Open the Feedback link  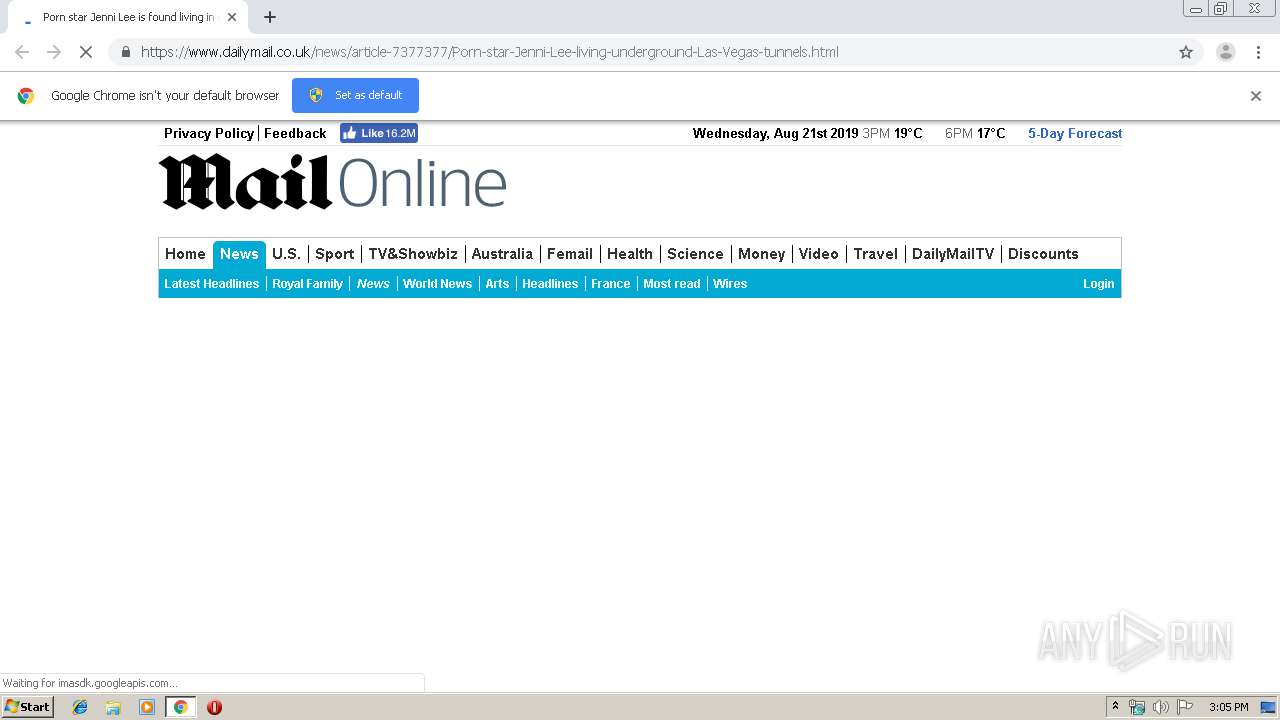point(295,133)
